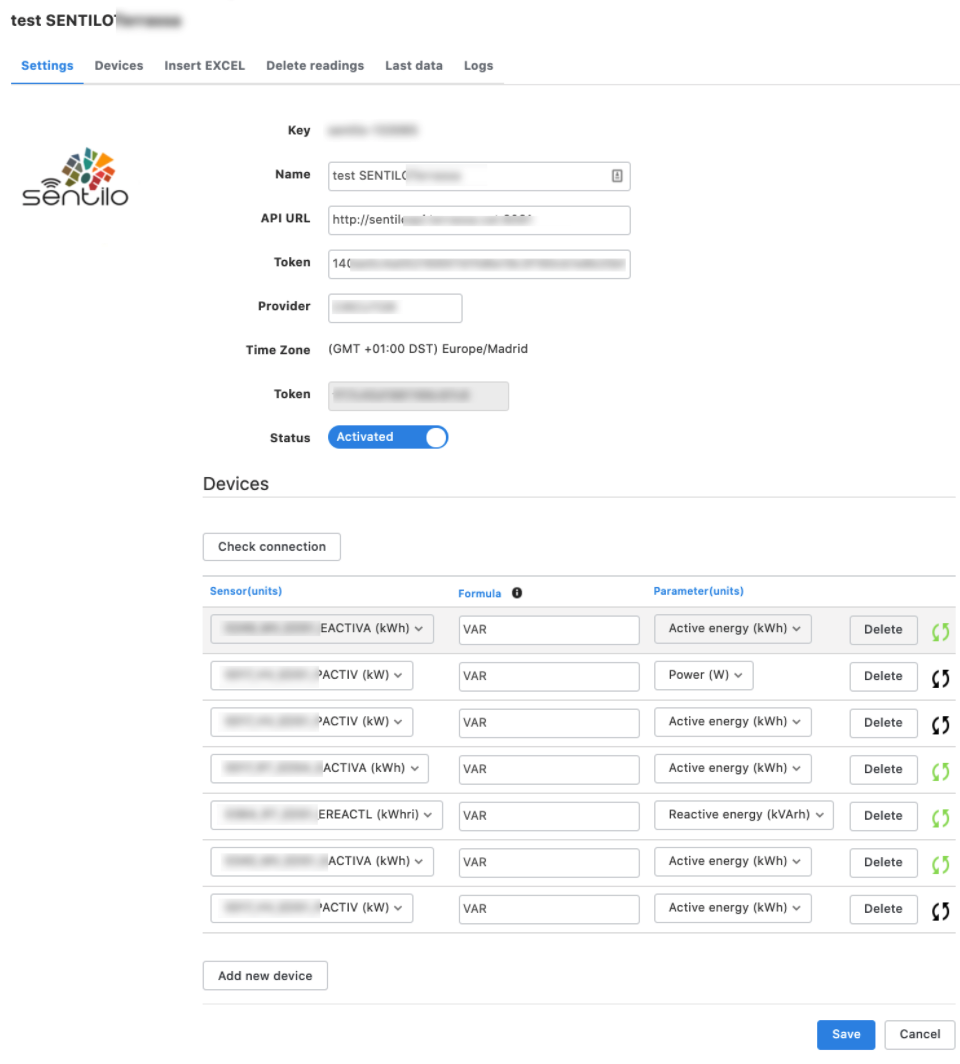Sort by the Sensor(units) column header

pyautogui.click(x=246, y=591)
